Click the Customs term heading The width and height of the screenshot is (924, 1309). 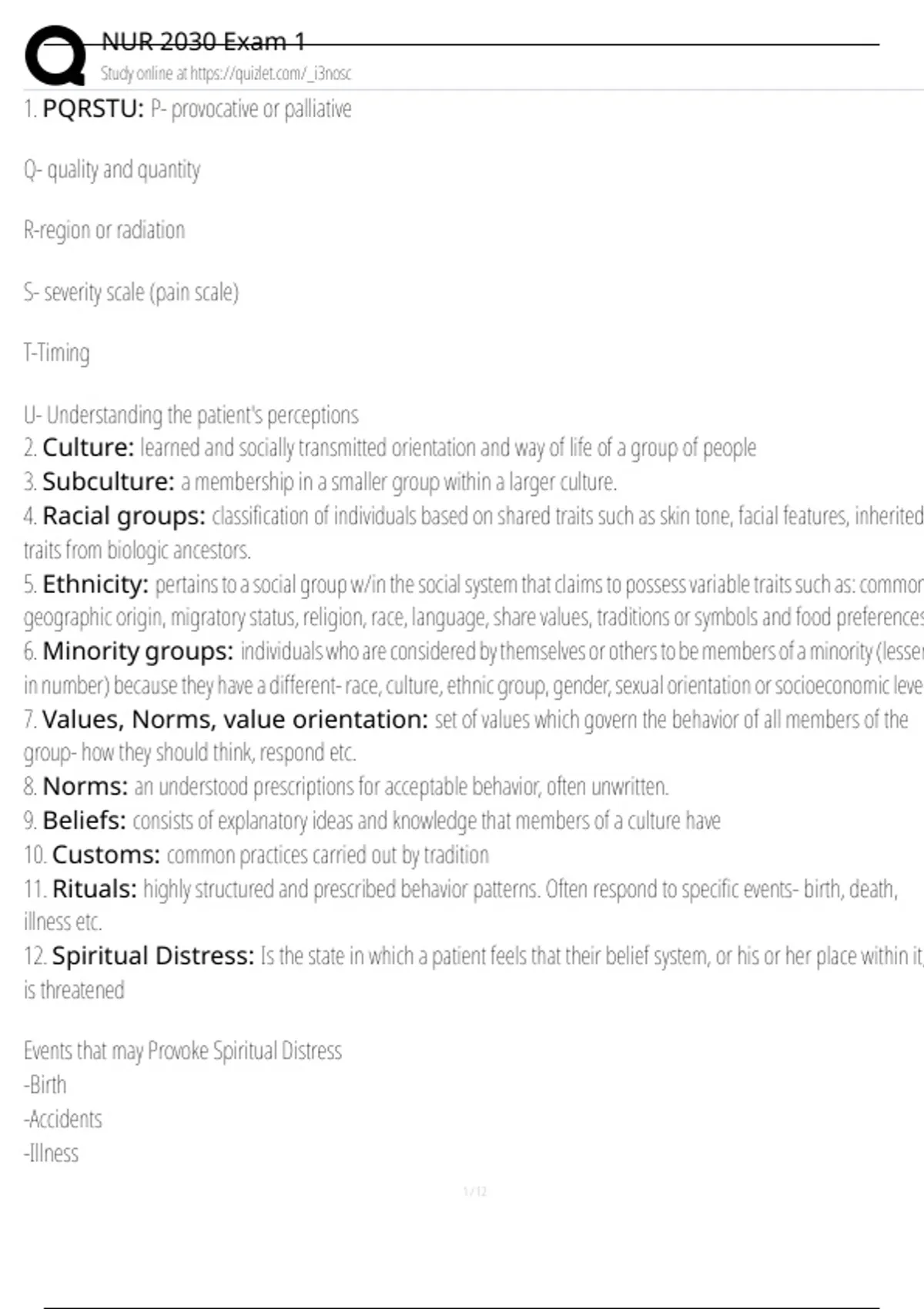pyautogui.click(x=105, y=855)
